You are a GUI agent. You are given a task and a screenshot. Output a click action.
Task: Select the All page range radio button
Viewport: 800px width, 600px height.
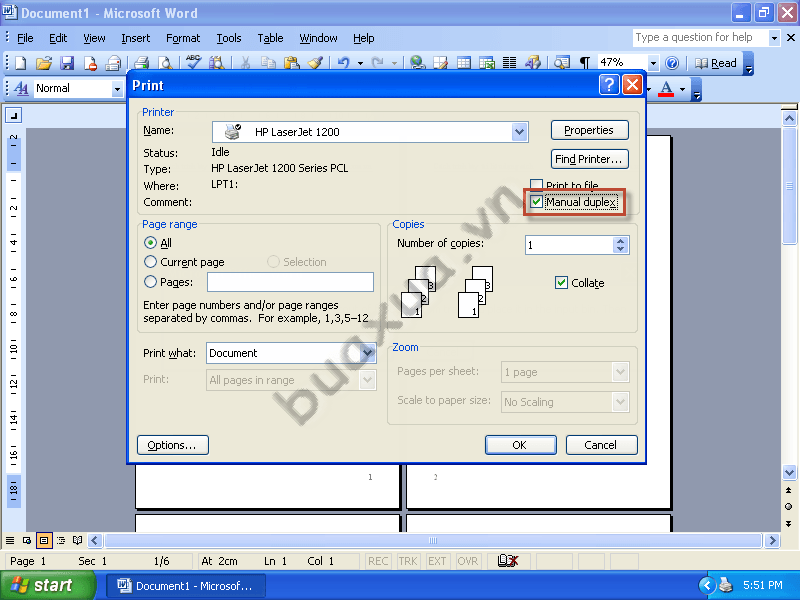(150, 242)
